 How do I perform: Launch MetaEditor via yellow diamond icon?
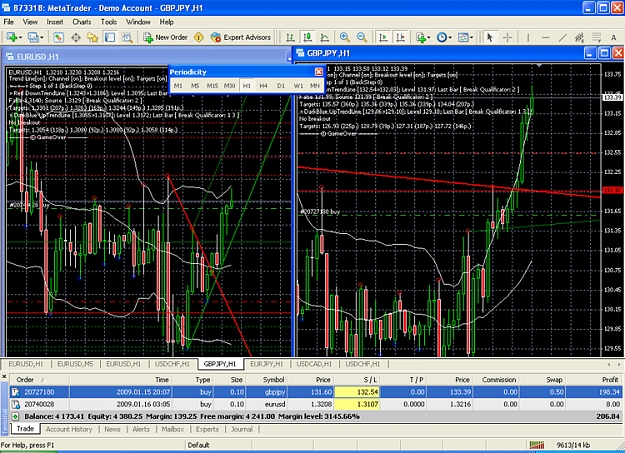[199, 37]
